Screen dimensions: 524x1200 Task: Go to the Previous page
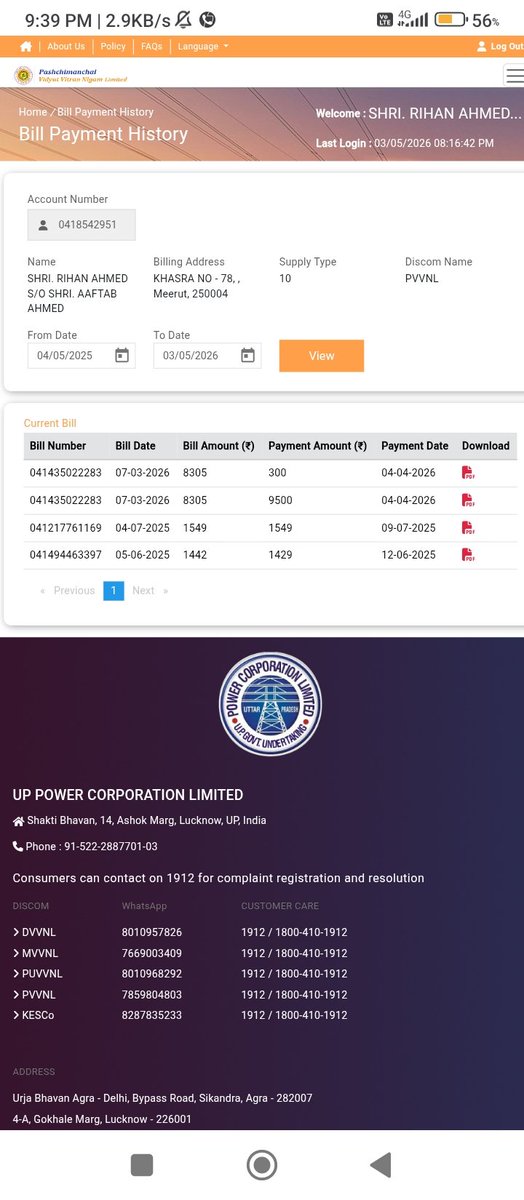pos(67,591)
